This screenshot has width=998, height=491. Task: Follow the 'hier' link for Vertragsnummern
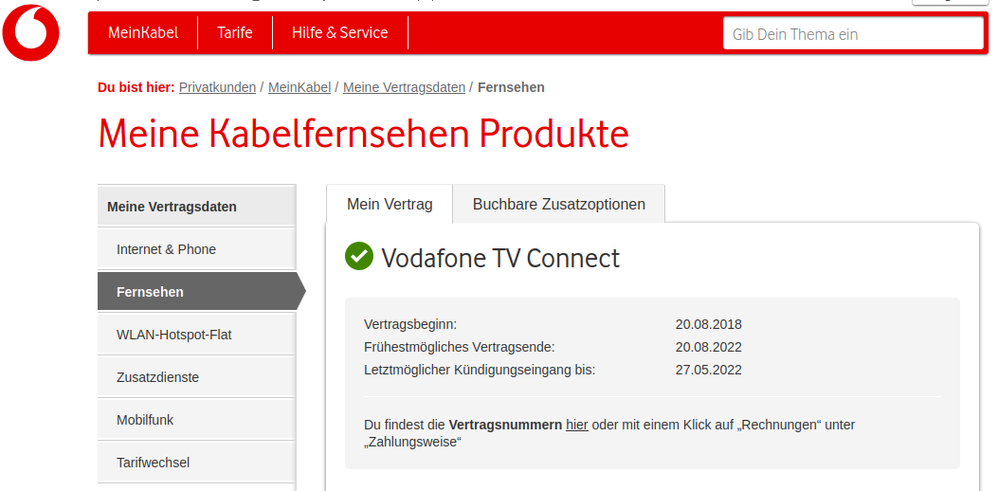pos(577,425)
